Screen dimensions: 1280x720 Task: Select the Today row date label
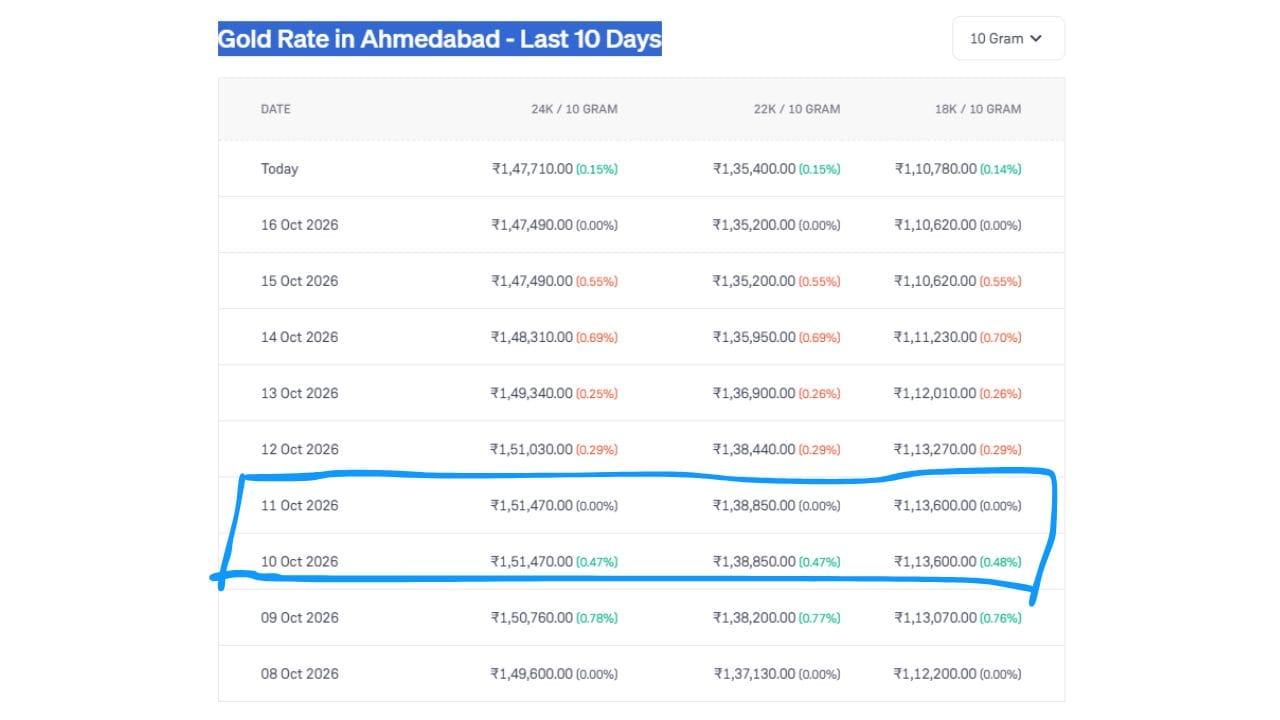click(x=280, y=169)
